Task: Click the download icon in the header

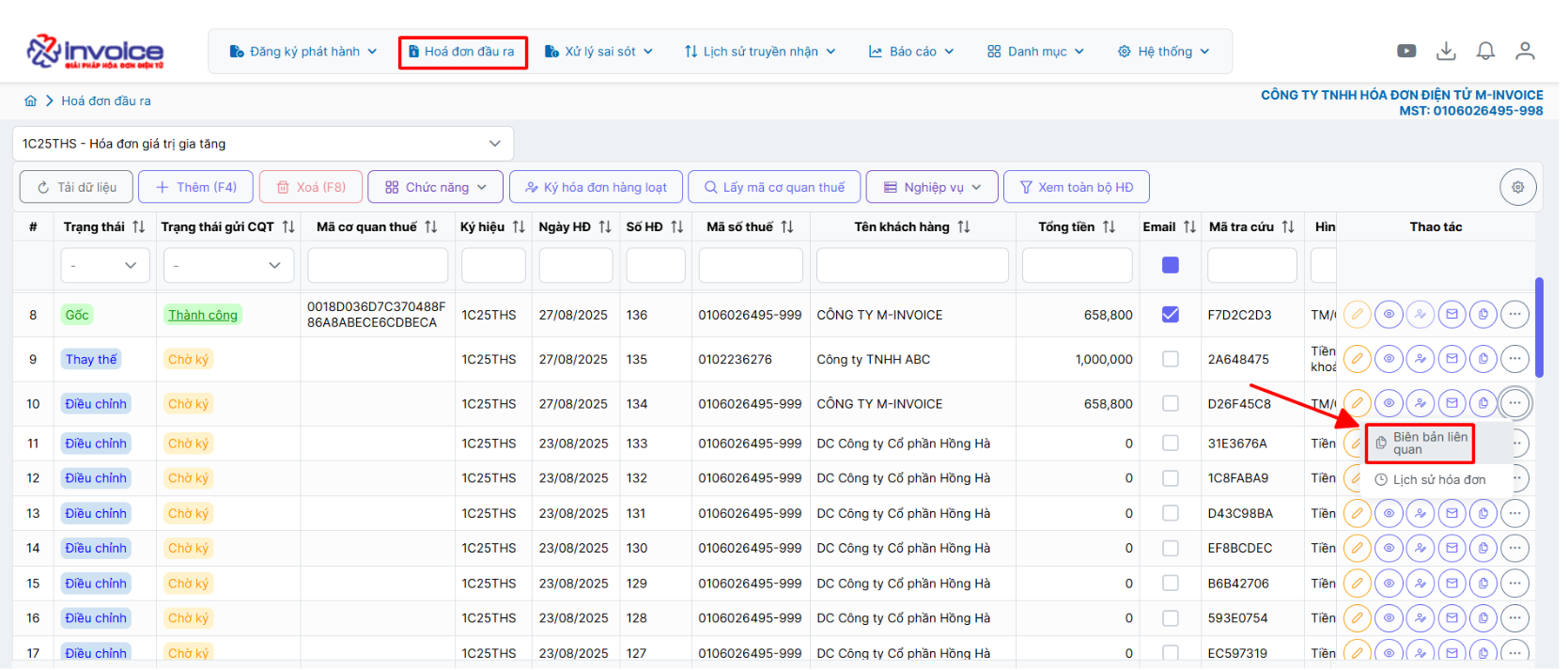Action: tap(1446, 51)
